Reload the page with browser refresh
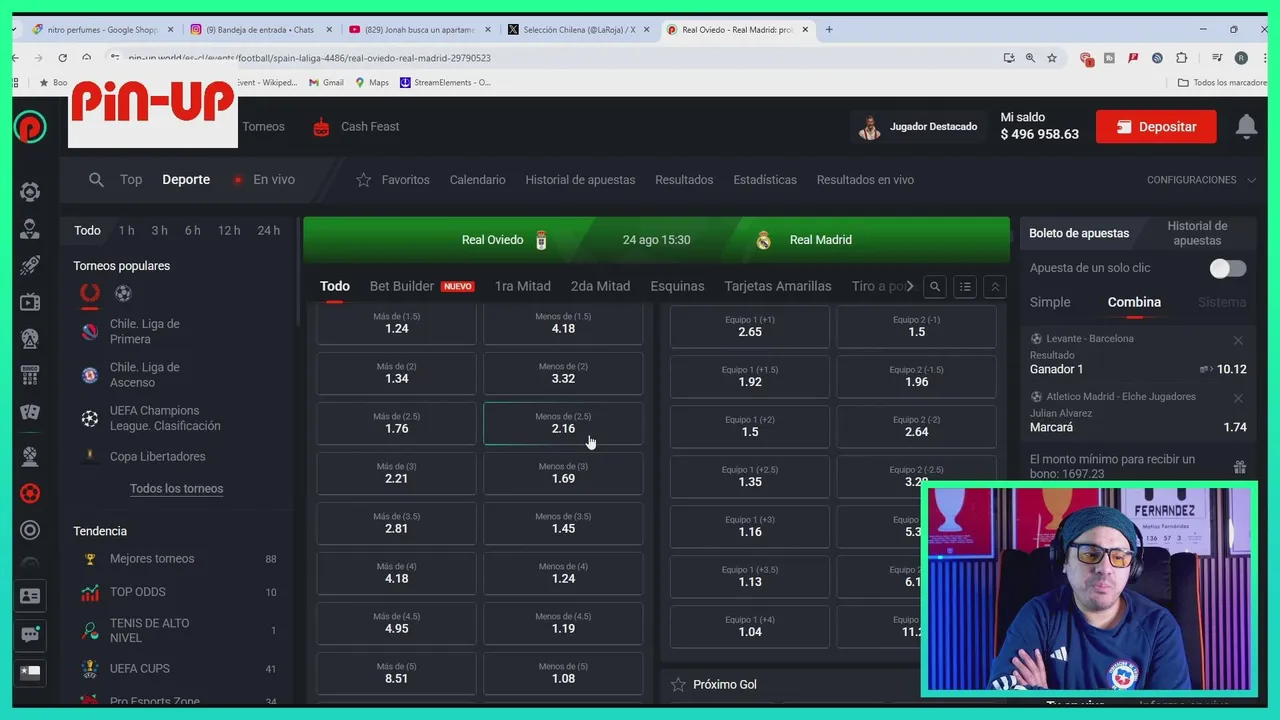This screenshot has height=720, width=1280. [62, 58]
